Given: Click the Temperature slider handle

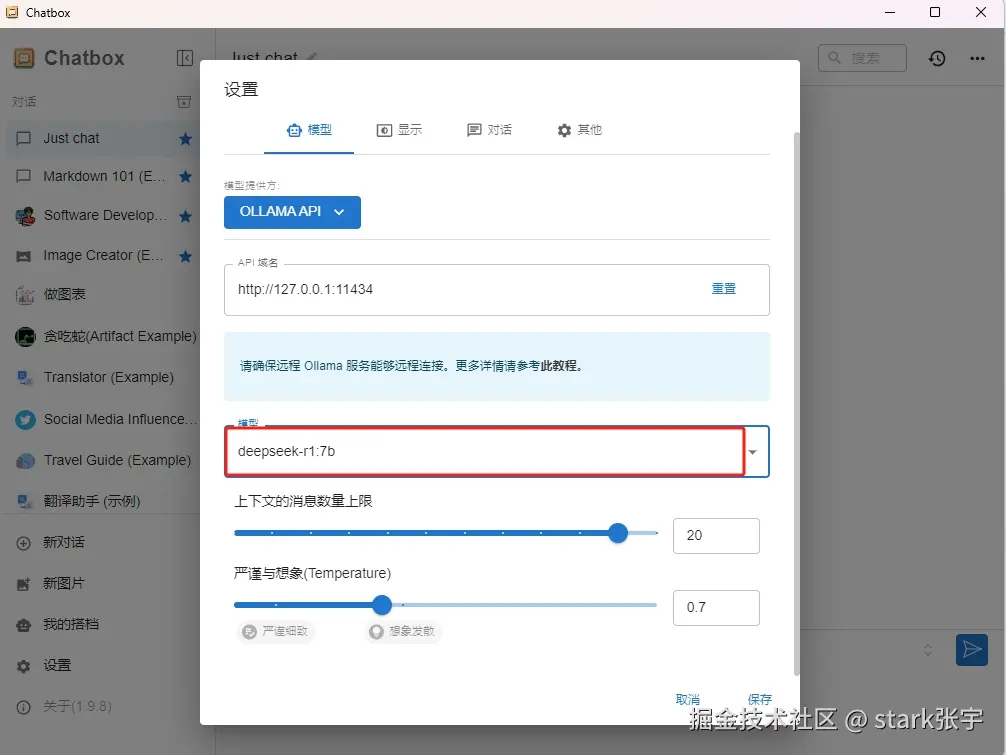Looking at the screenshot, I should click(x=382, y=605).
